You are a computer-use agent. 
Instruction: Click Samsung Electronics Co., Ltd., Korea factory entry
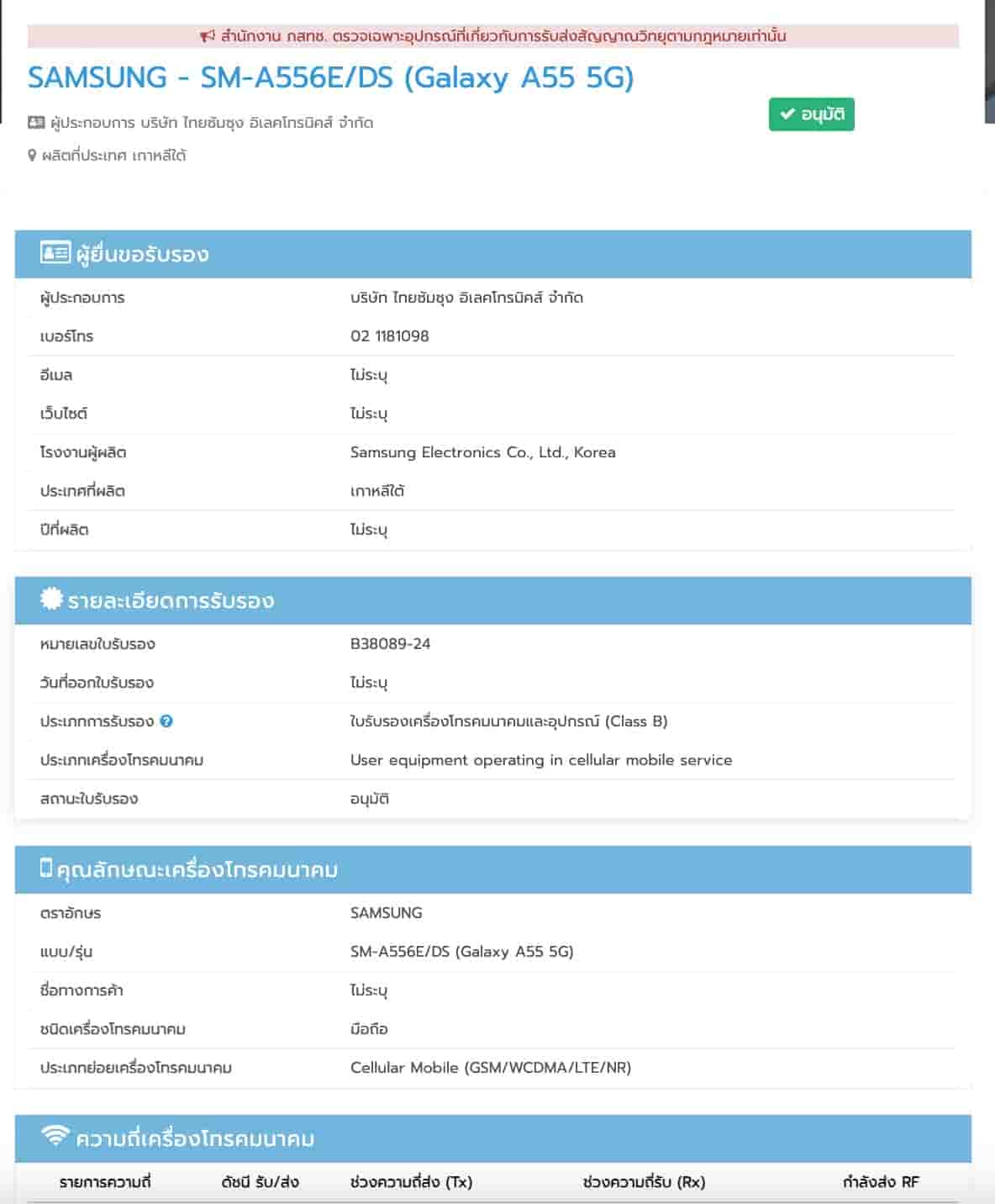pos(482,452)
